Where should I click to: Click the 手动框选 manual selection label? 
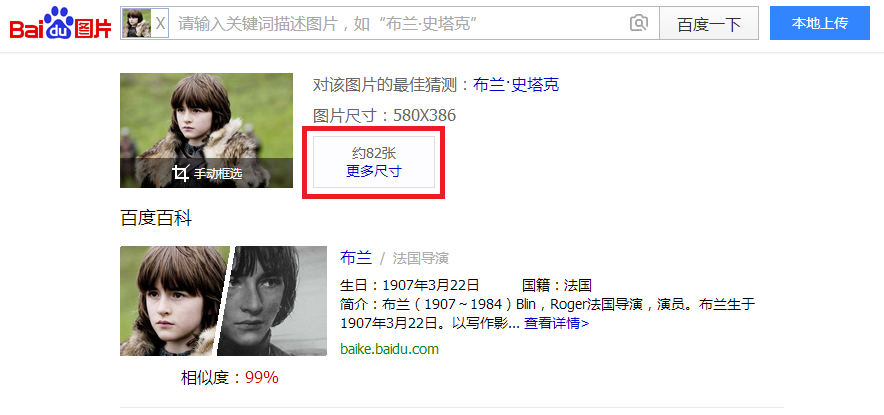click(x=218, y=174)
